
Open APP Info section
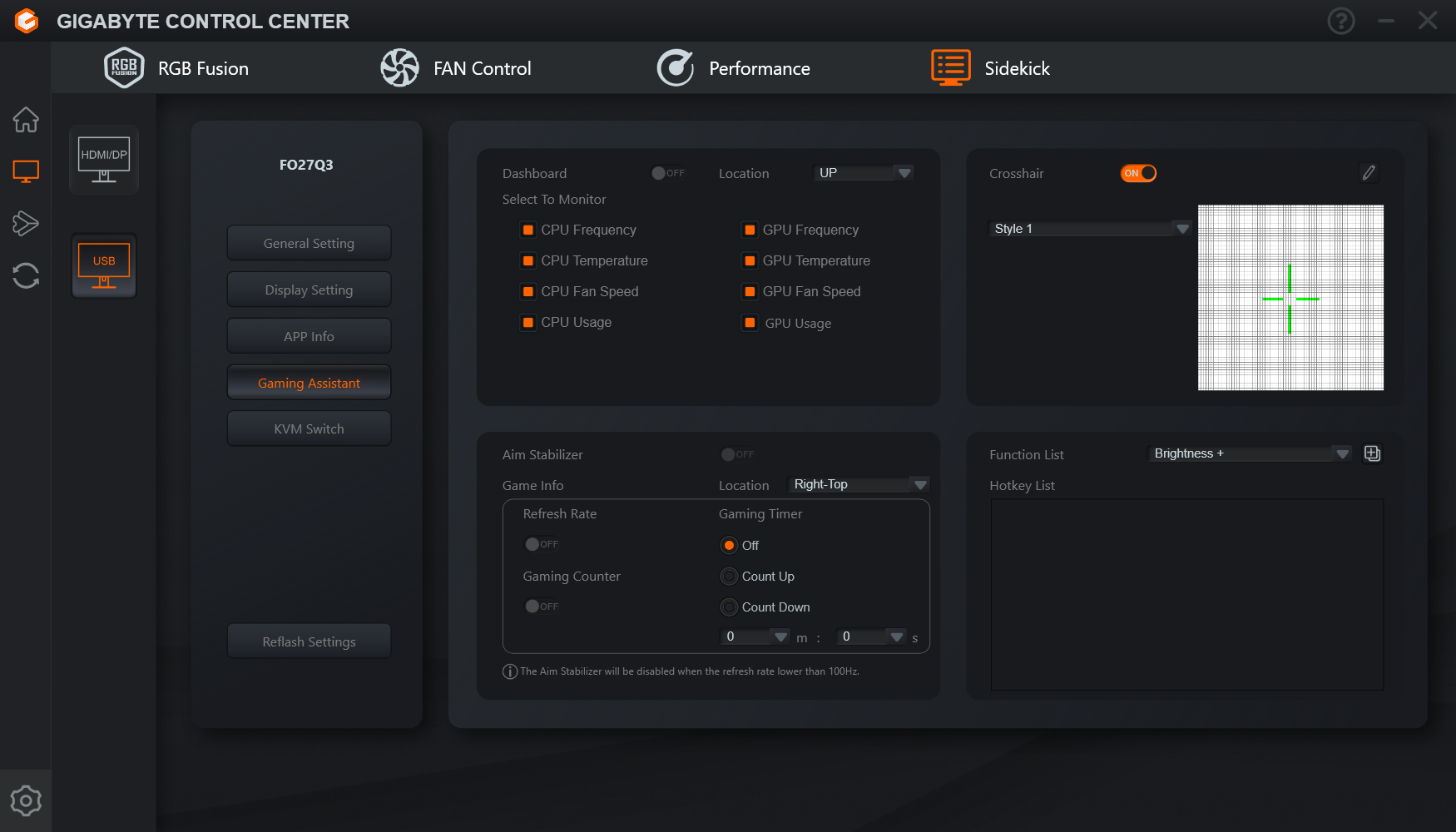pyautogui.click(x=309, y=336)
